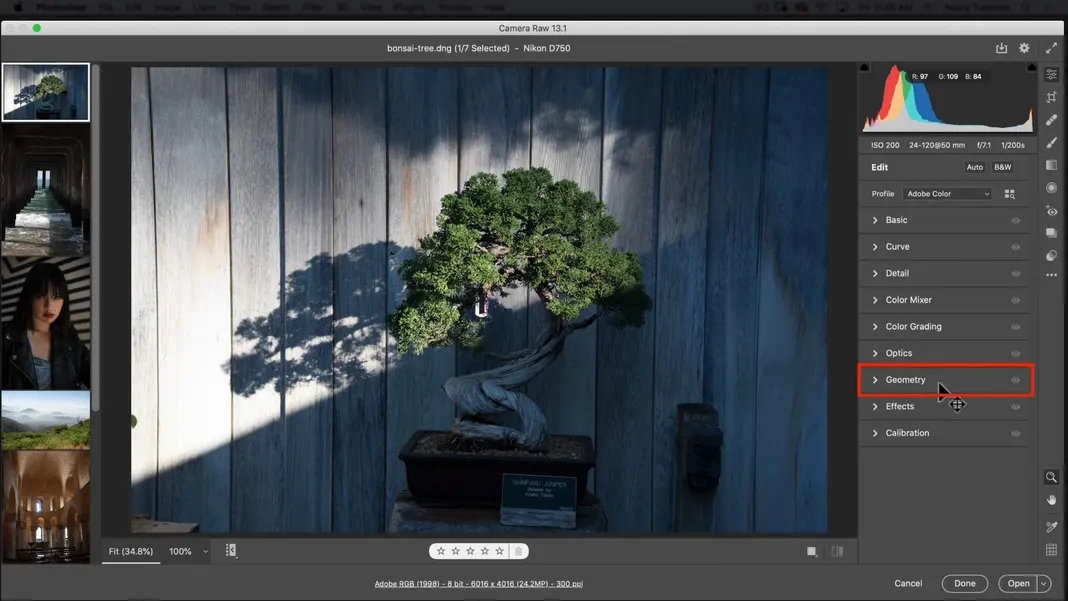Expand the Optics panel chevron

pyautogui.click(x=875, y=353)
